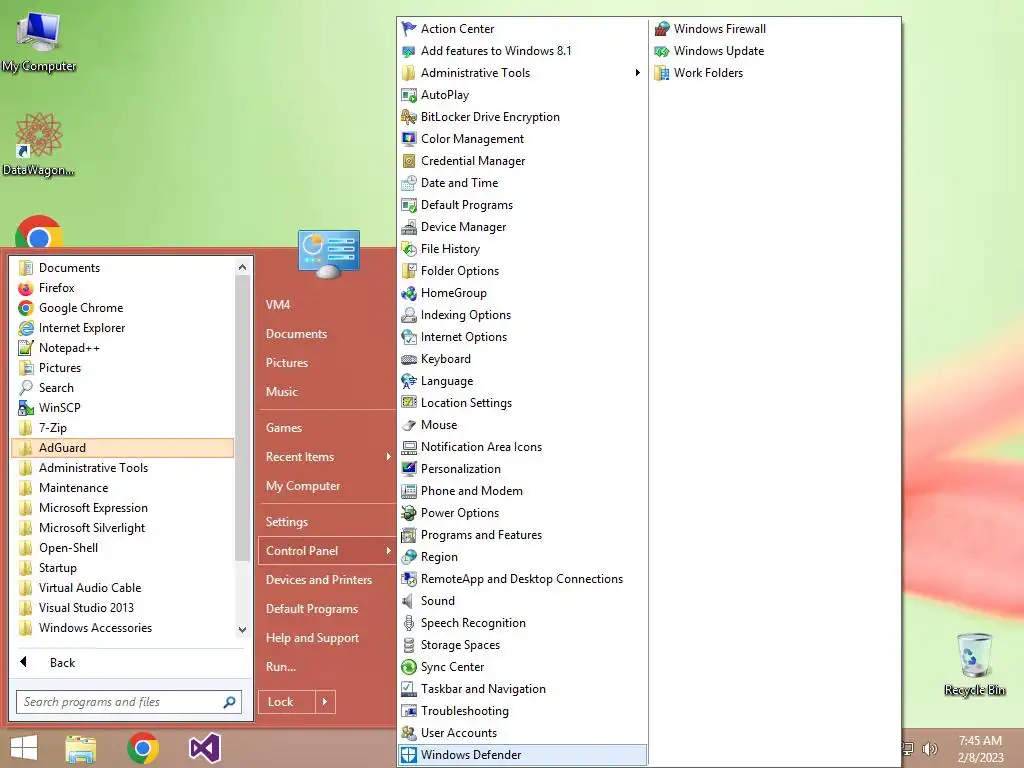Expand the Microsoft Silverlight folder
The width and height of the screenshot is (1024, 768).
(123, 528)
